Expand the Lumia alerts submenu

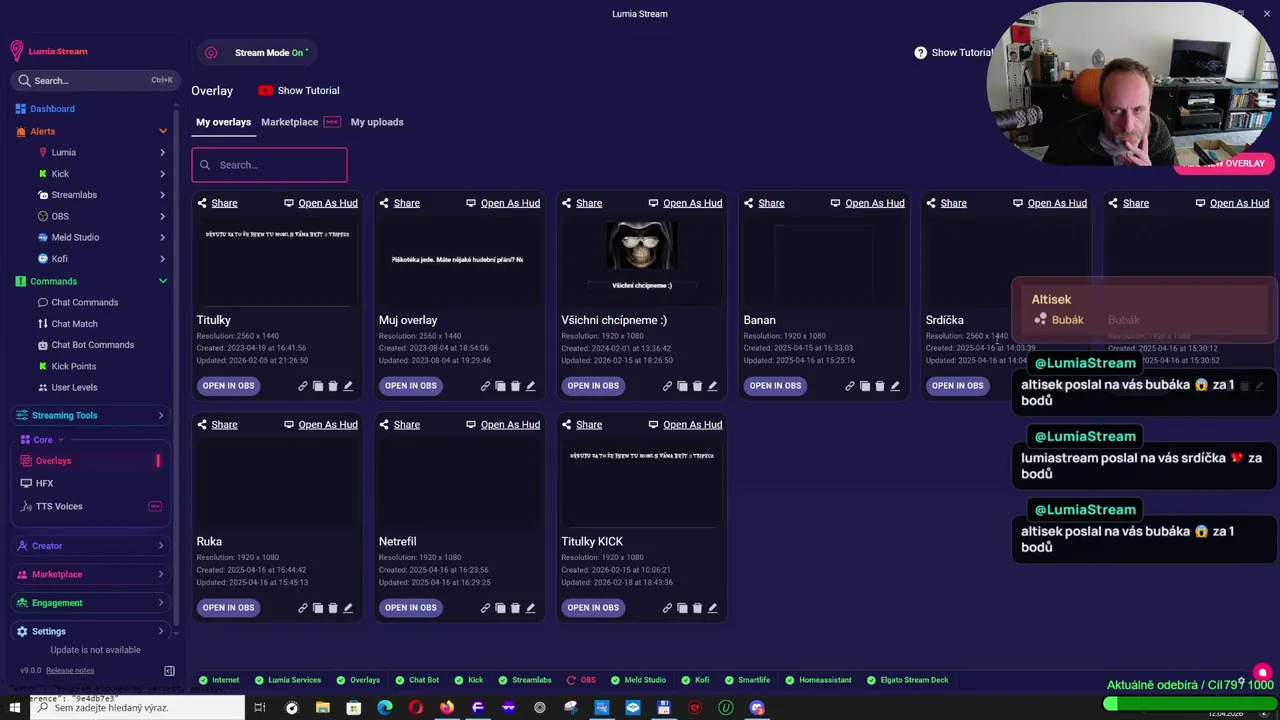(x=162, y=153)
